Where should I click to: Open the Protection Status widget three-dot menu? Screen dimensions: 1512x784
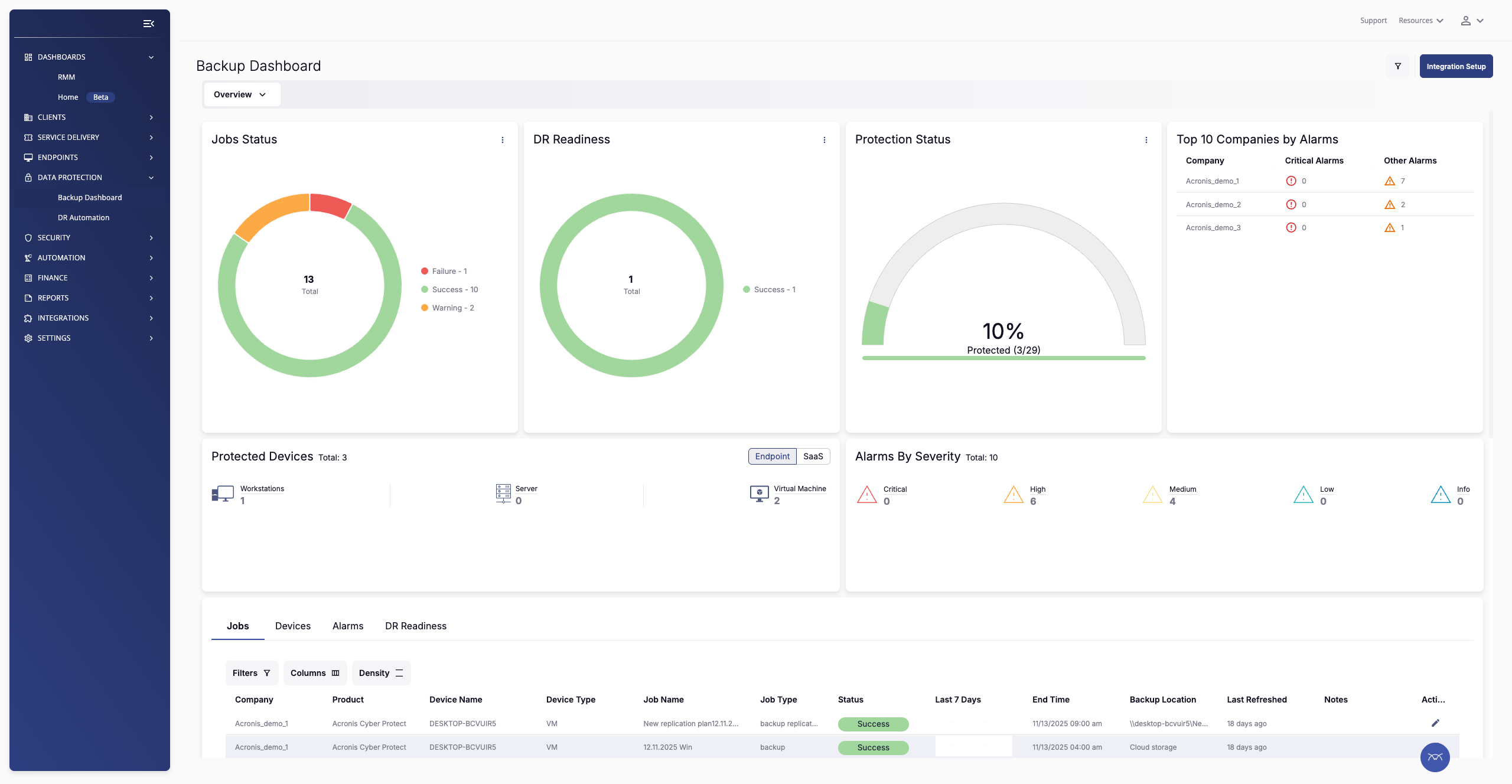tap(1146, 140)
